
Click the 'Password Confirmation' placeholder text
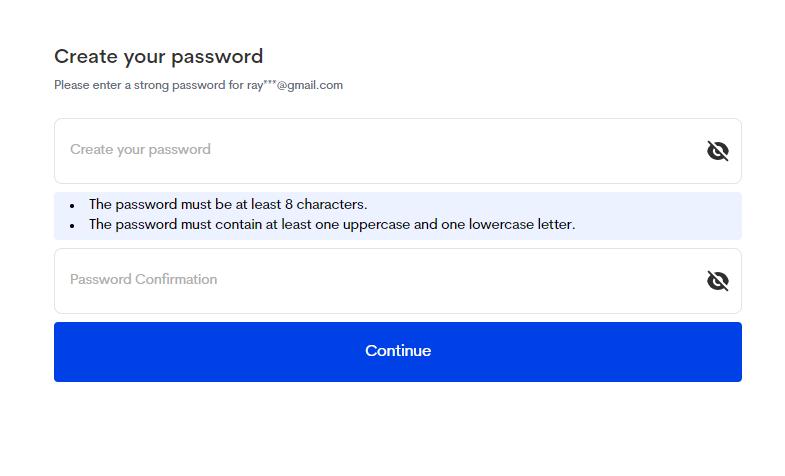click(x=143, y=280)
